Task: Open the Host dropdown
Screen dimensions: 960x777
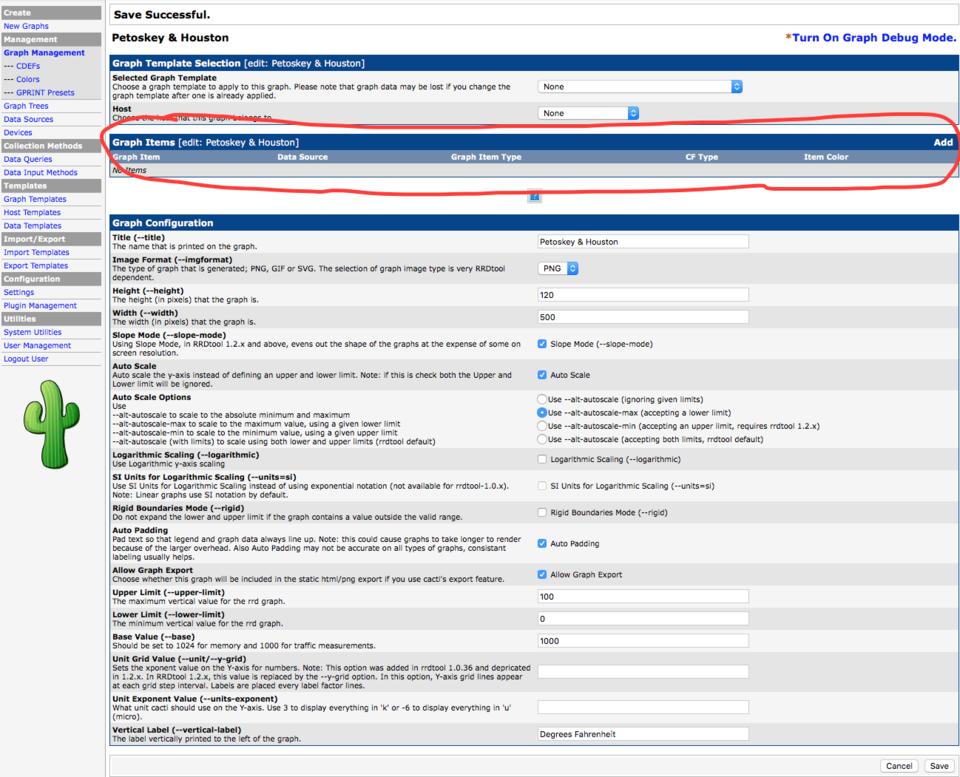Action: 589,113
